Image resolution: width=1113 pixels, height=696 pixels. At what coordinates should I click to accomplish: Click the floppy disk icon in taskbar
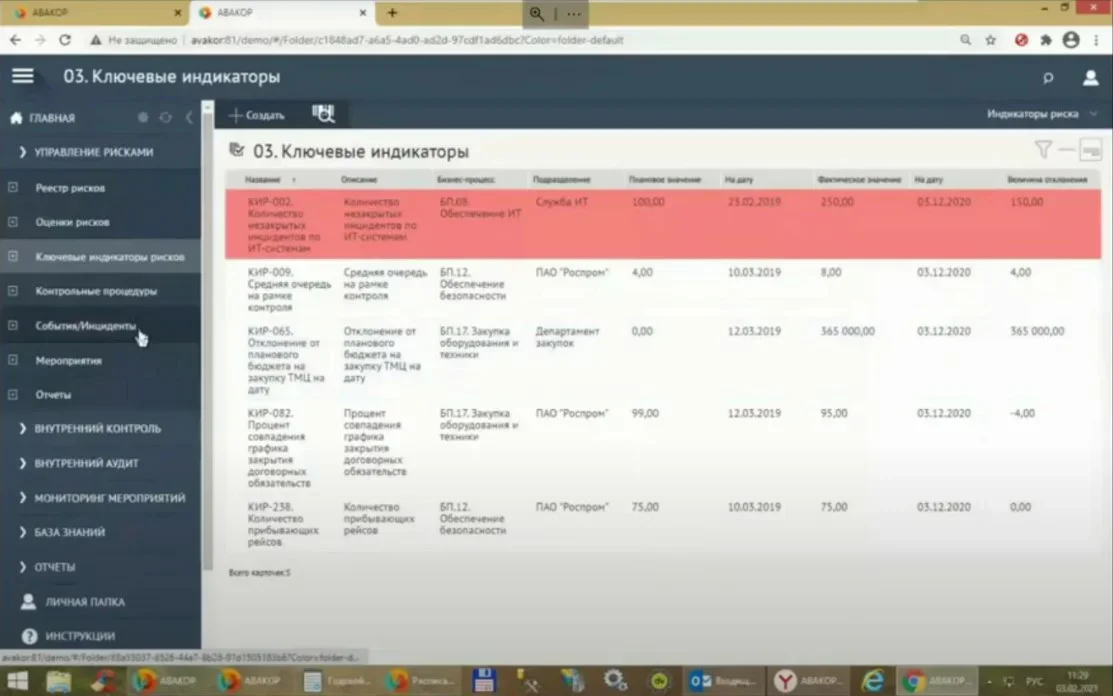click(x=484, y=680)
